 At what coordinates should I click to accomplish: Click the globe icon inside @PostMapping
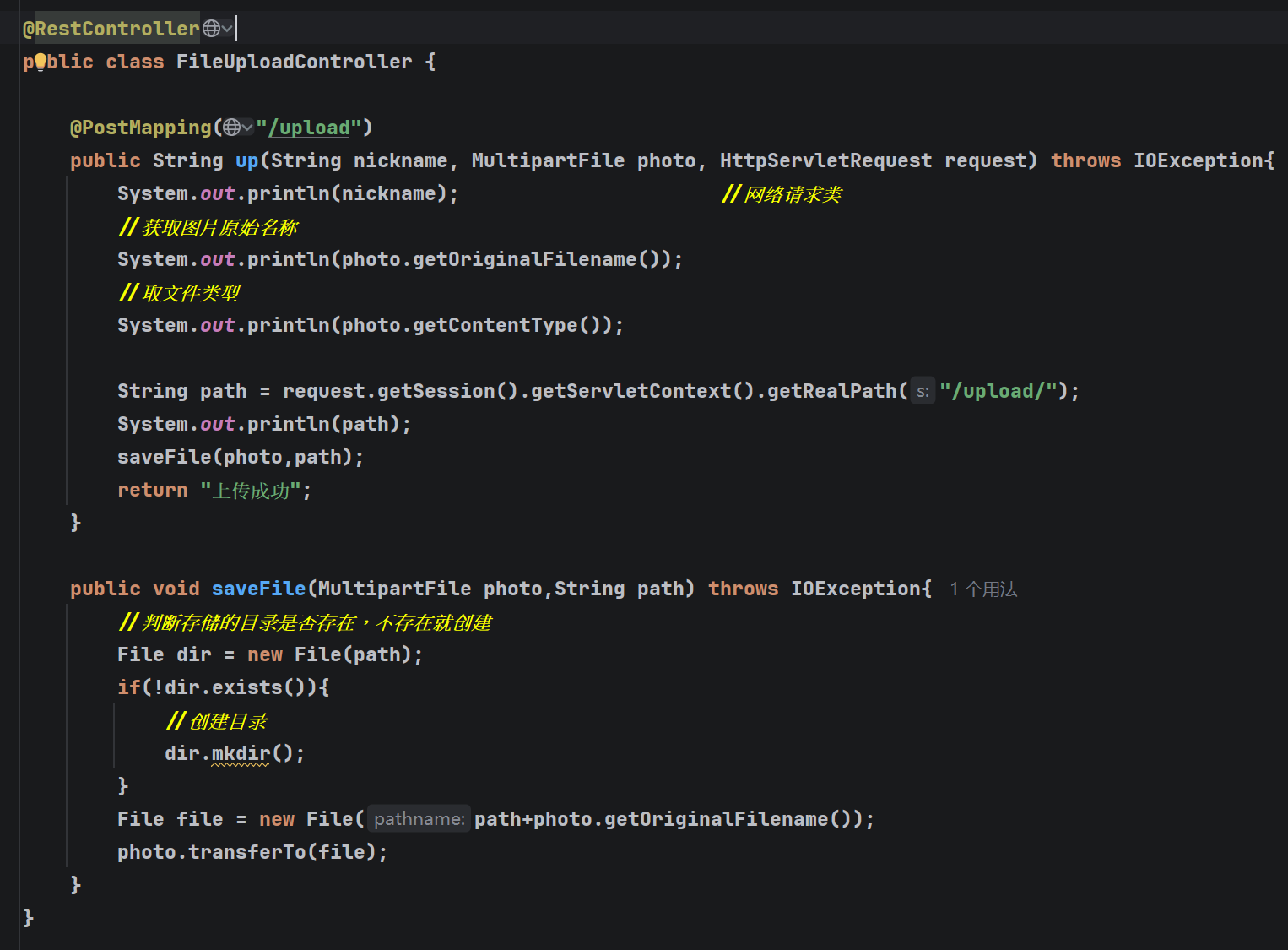coord(232,128)
